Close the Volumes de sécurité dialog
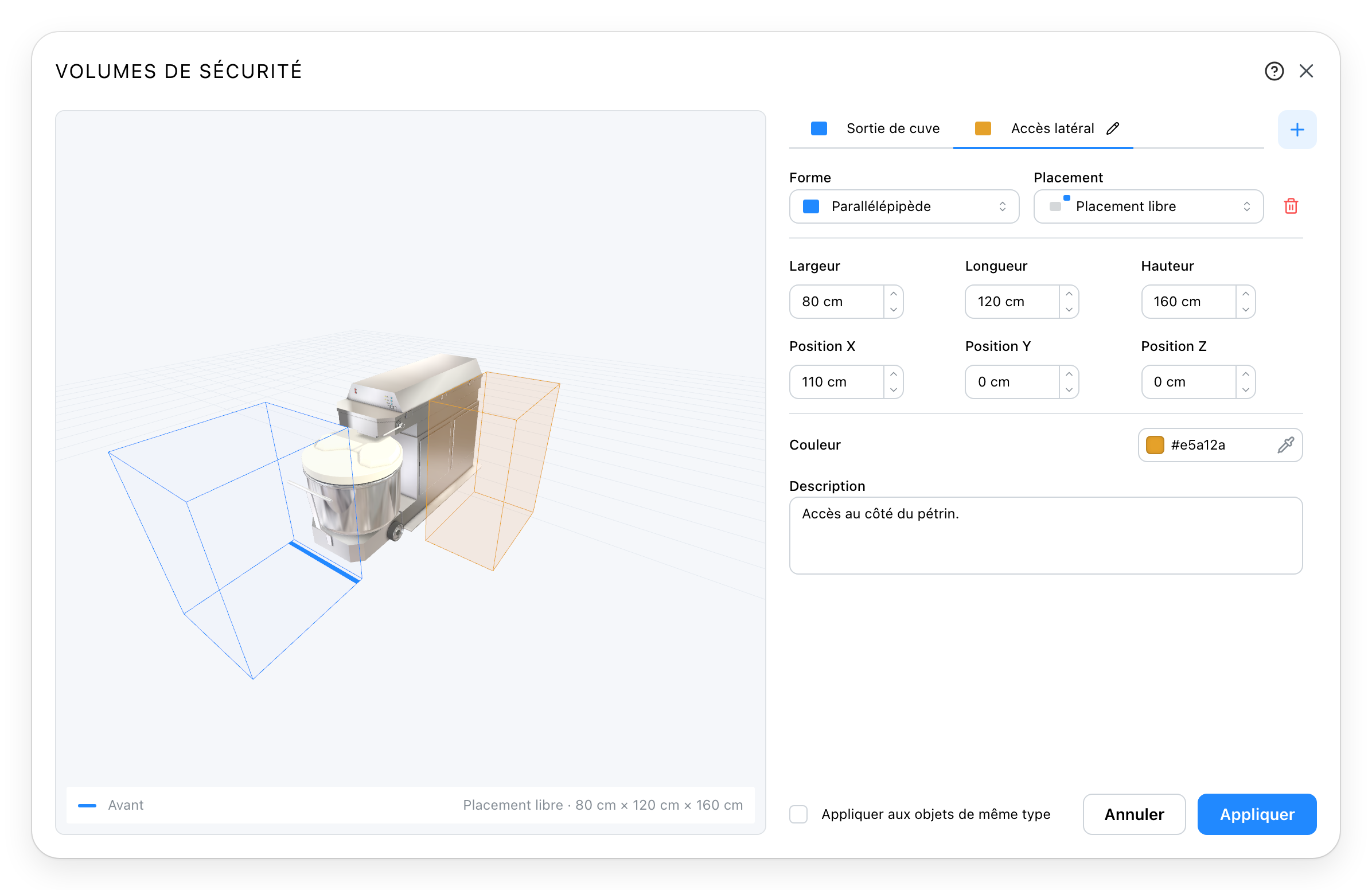This screenshot has height=890, width=1372. click(1306, 71)
